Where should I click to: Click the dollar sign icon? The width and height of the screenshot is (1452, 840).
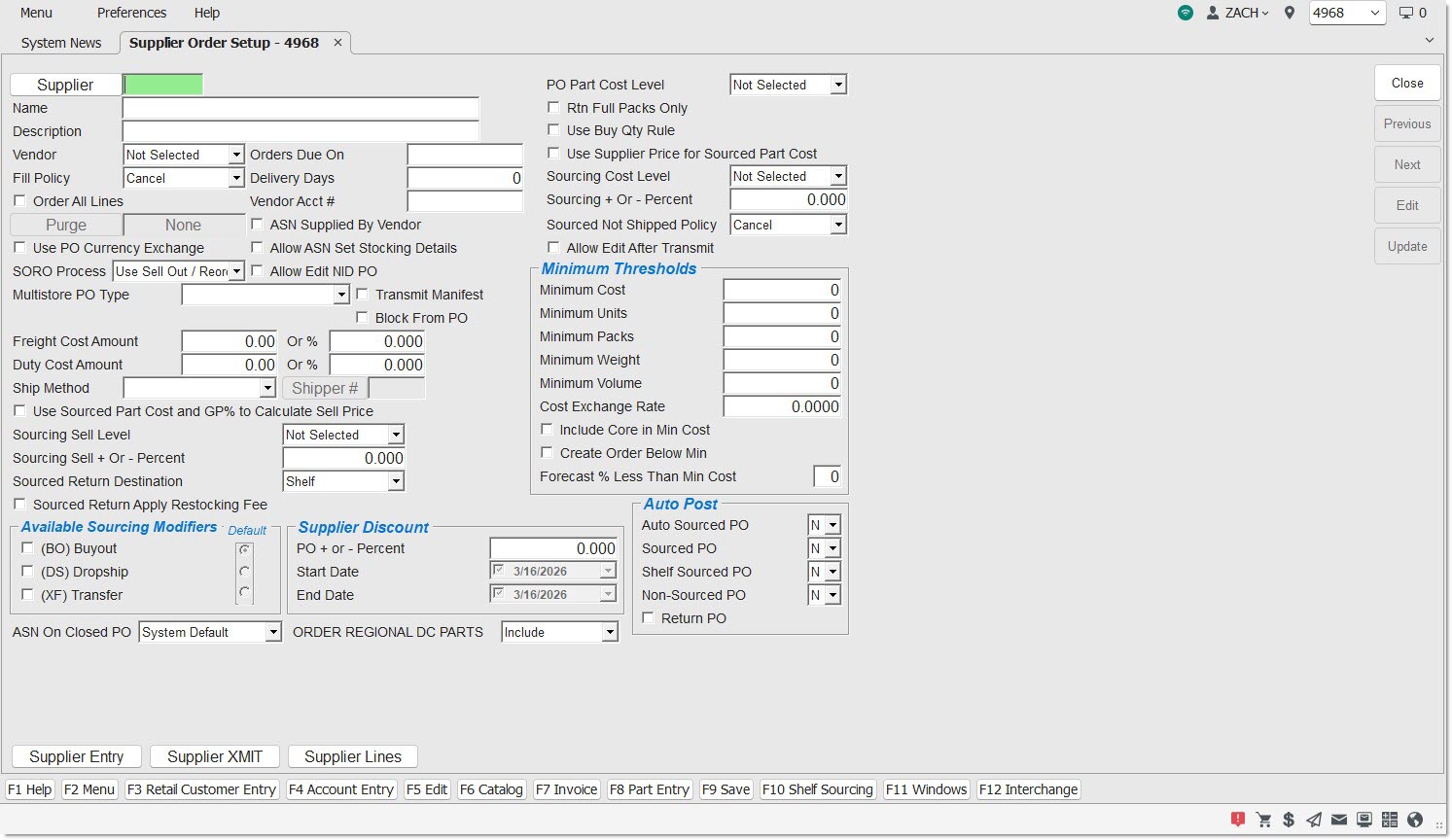pyautogui.click(x=1289, y=820)
